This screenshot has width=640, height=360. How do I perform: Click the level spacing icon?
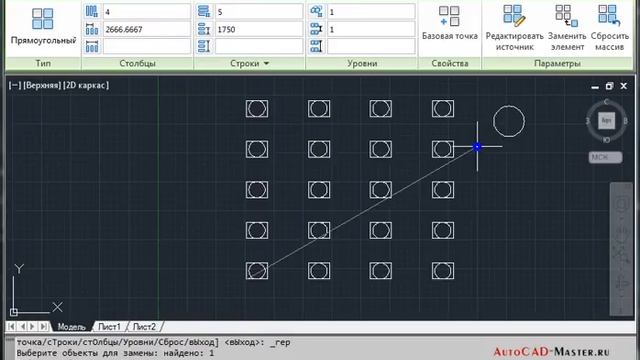[x=316, y=29]
